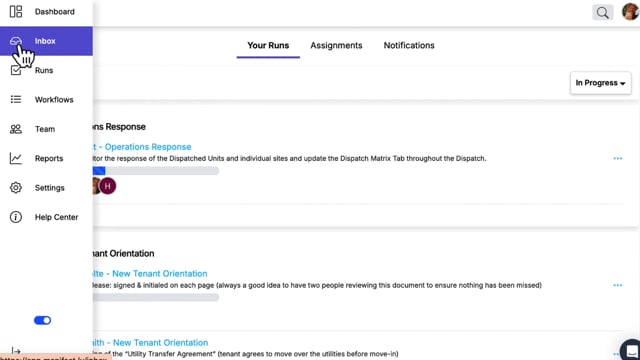640x360 pixels.
Task: Open search with magnifying glass icon
Action: 602,13
